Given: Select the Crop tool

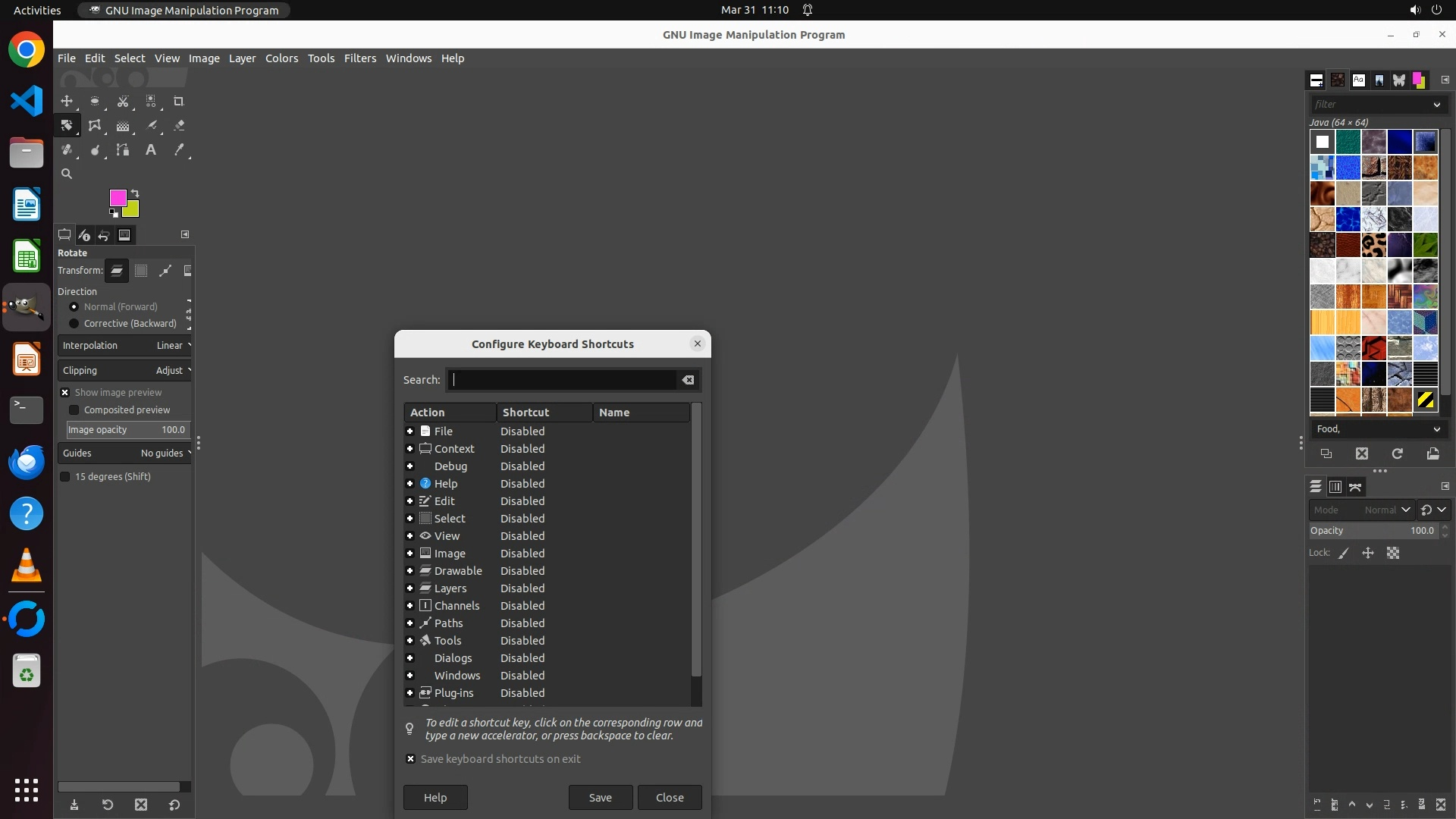Looking at the screenshot, I should [179, 101].
